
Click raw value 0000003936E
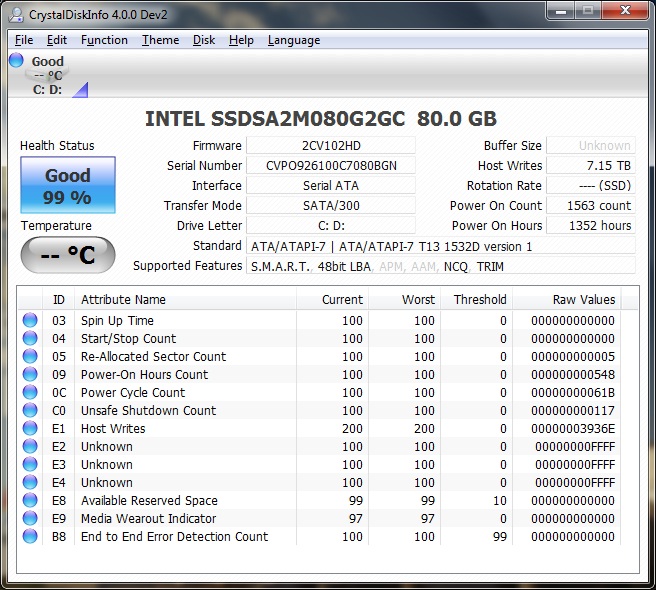[573, 428]
